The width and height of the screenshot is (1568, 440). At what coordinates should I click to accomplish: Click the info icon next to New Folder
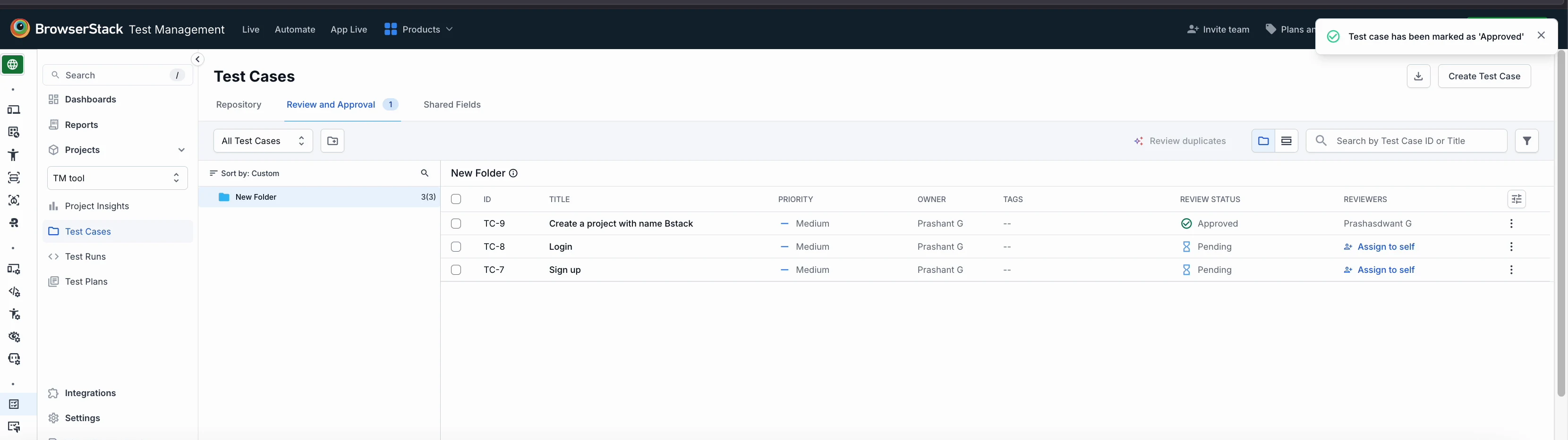coord(513,173)
